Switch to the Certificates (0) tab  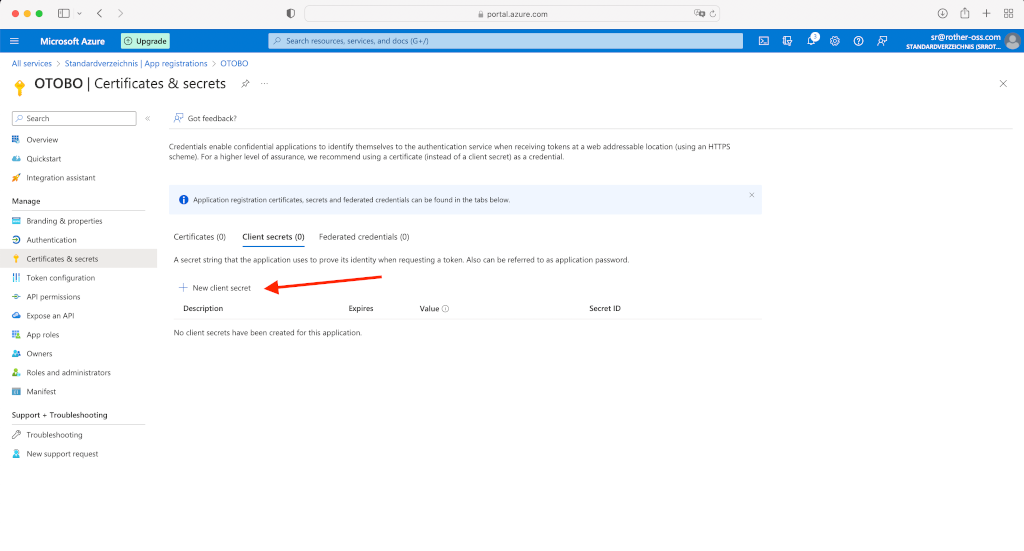coord(199,237)
